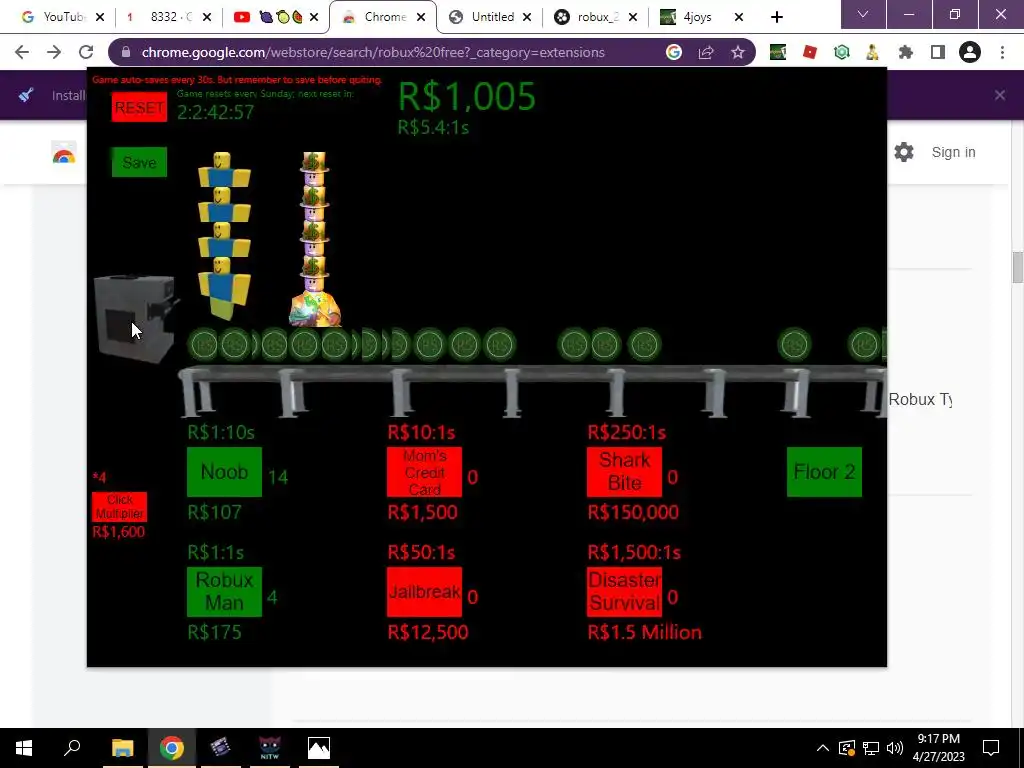The width and height of the screenshot is (1024, 768).
Task: Show hidden system tray icons
Action: point(823,748)
